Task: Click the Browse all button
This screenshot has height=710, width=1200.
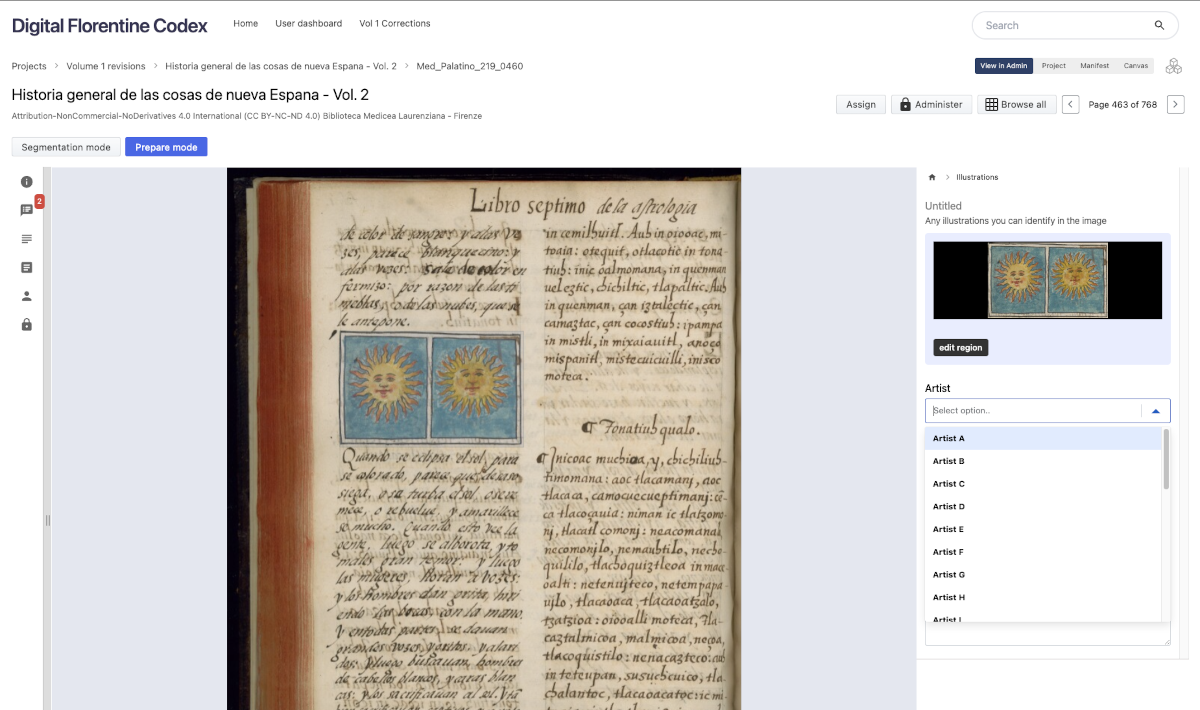Action: pyautogui.click(x=1016, y=104)
